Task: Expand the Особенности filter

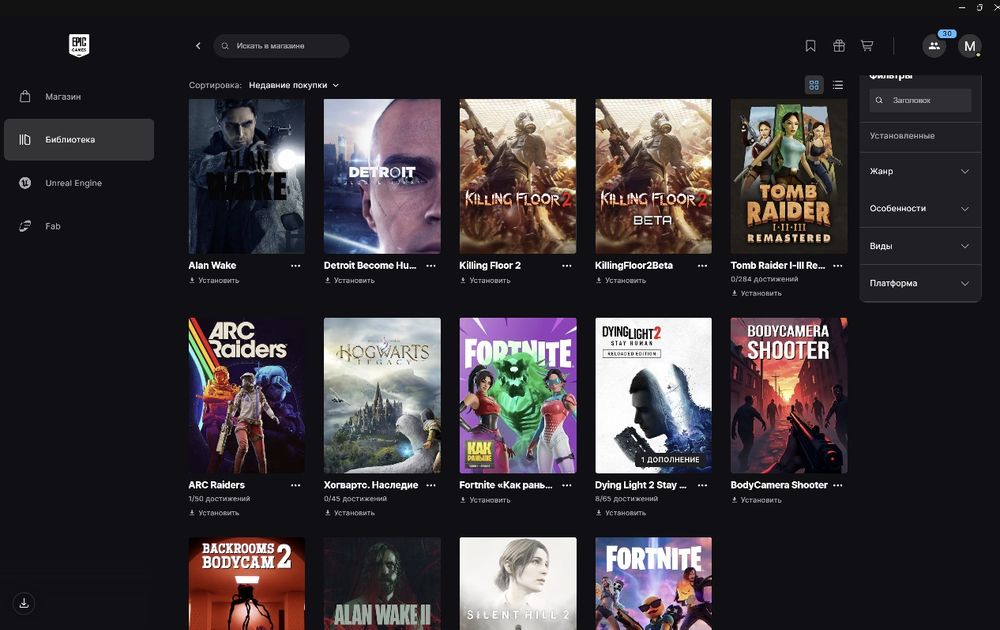Action: (x=920, y=209)
